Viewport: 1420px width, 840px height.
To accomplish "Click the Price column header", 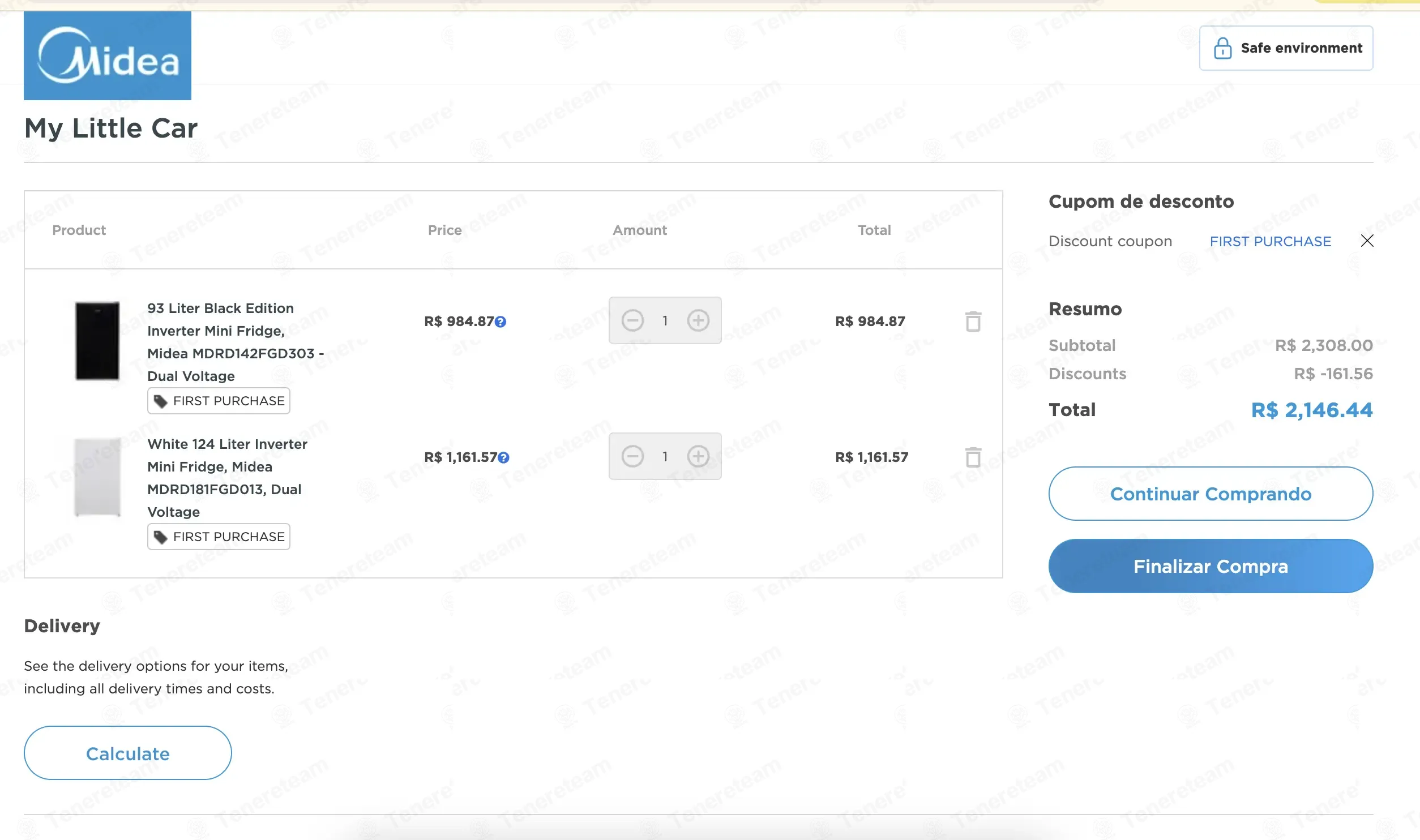I will (x=444, y=230).
